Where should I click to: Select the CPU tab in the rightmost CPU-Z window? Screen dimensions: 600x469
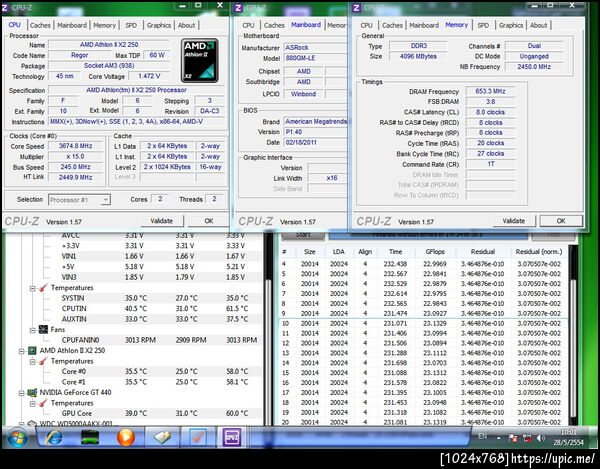pyautogui.click(x=366, y=25)
